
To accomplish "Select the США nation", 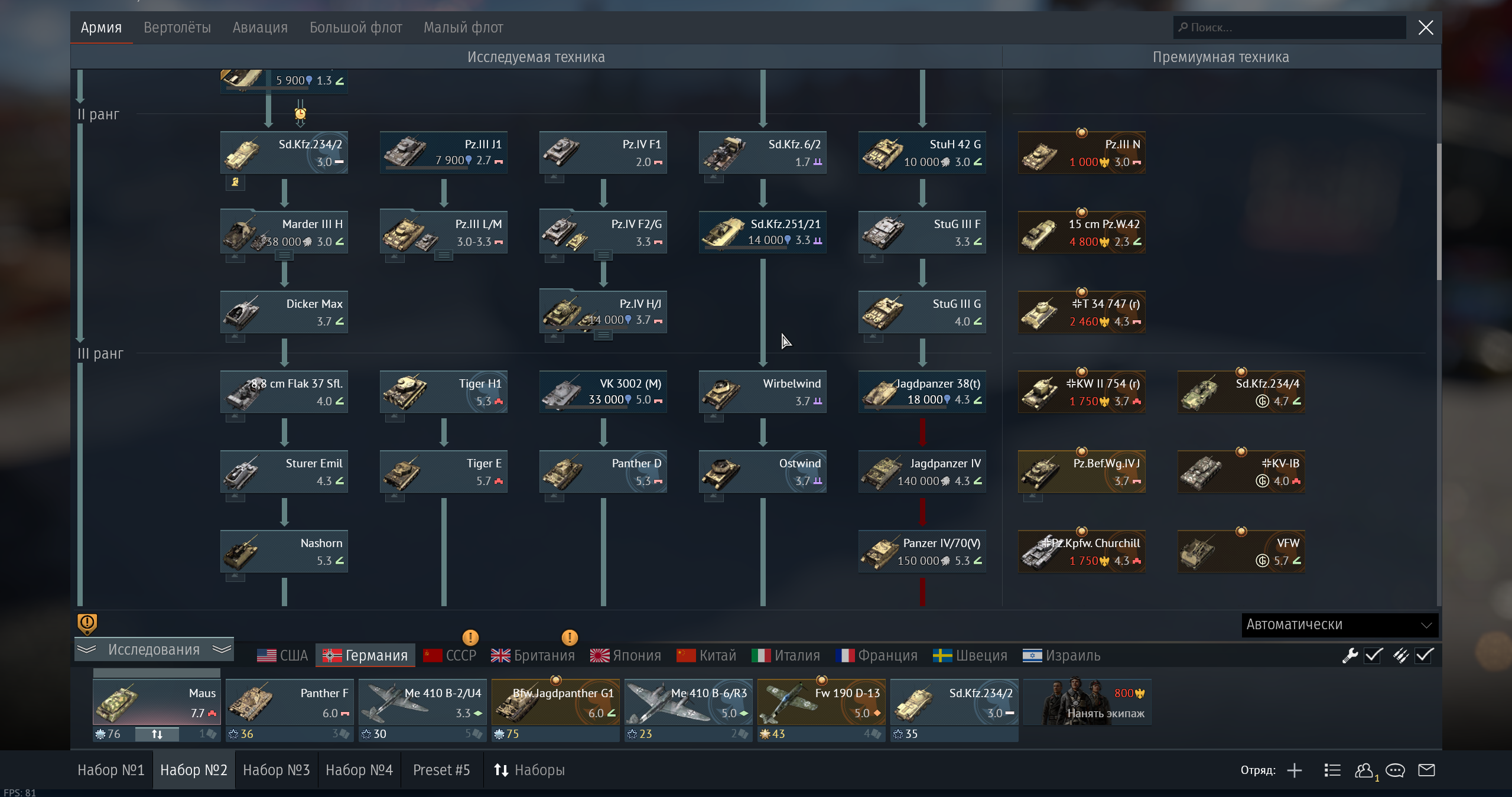I will click(x=282, y=655).
